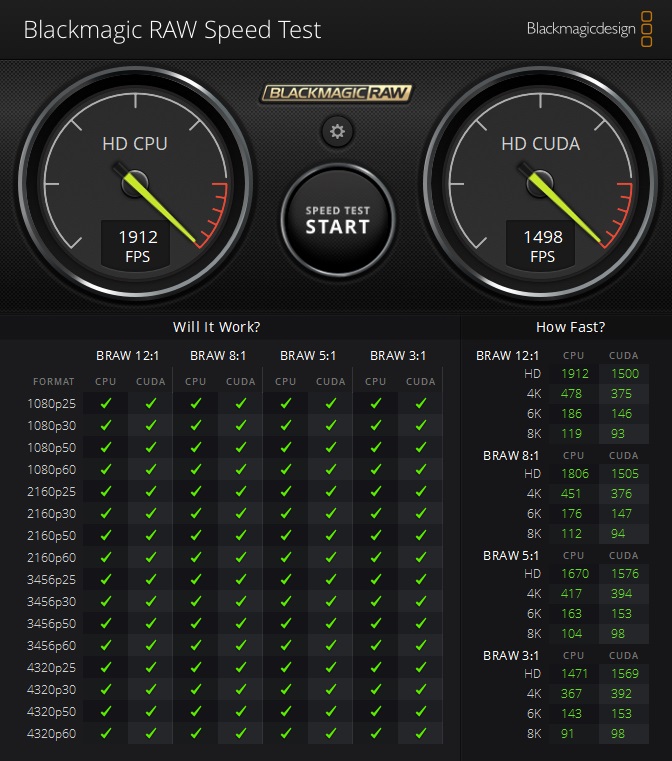The image size is (672, 761).
Task: Click the 2160p30 BRAW 8:1 CUDA checkmark
Action: click(x=241, y=513)
